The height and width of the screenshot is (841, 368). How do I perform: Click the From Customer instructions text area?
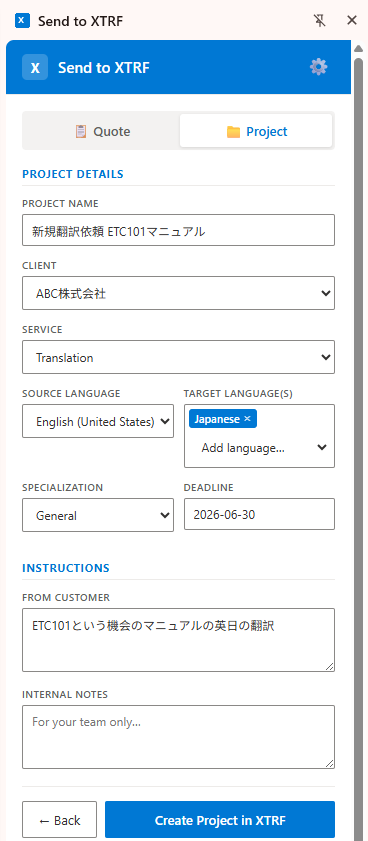point(178,639)
